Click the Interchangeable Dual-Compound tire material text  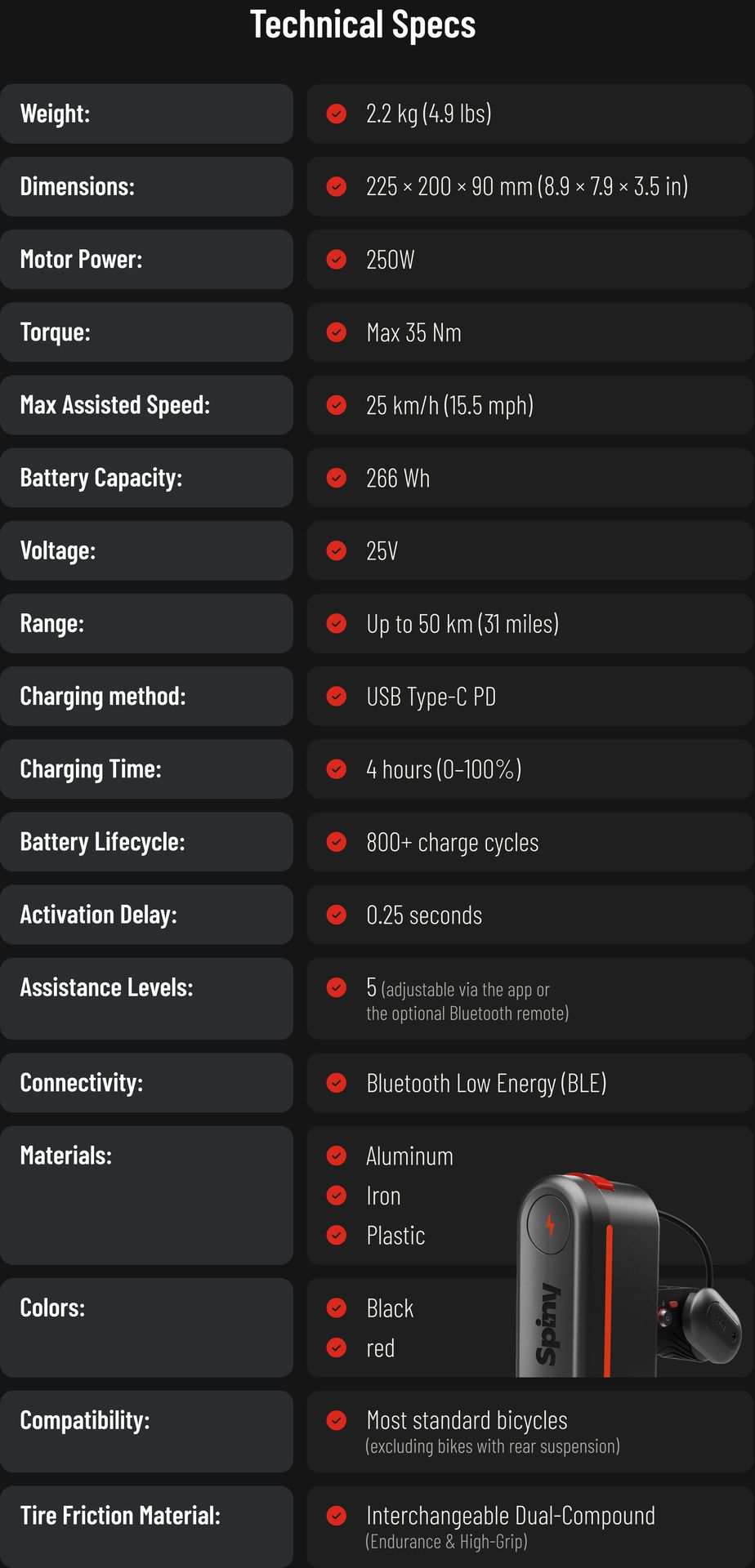pos(511,1517)
